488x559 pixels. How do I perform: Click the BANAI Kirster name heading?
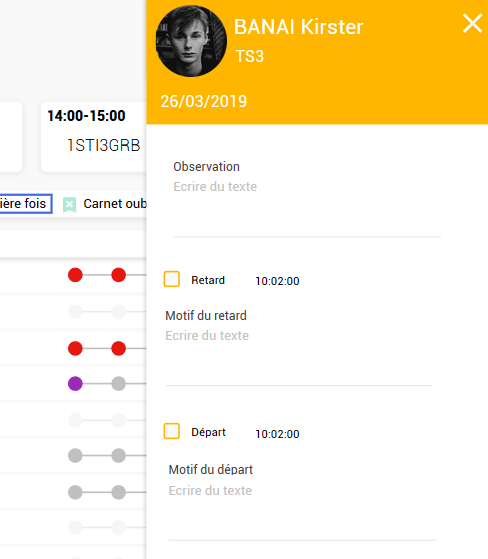pos(298,27)
